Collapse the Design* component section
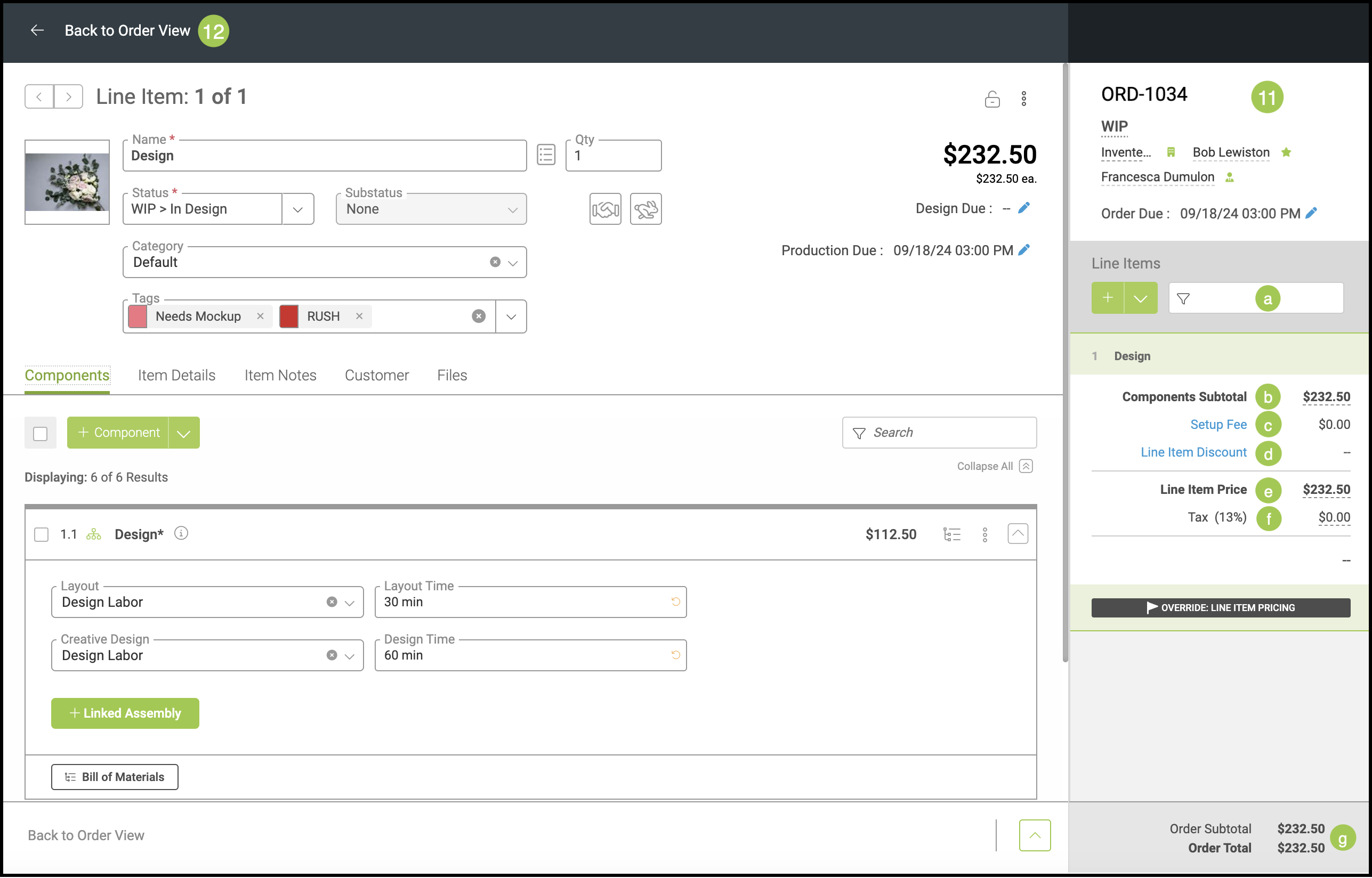This screenshot has width=1372, height=878. (1018, 534)
